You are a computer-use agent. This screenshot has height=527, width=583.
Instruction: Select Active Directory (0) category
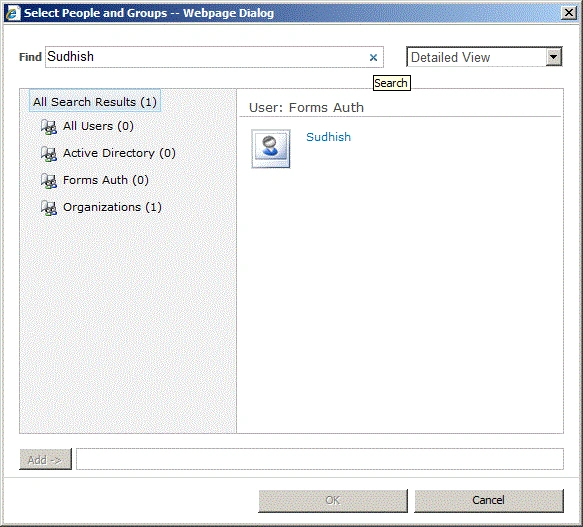tap(119, 153)
